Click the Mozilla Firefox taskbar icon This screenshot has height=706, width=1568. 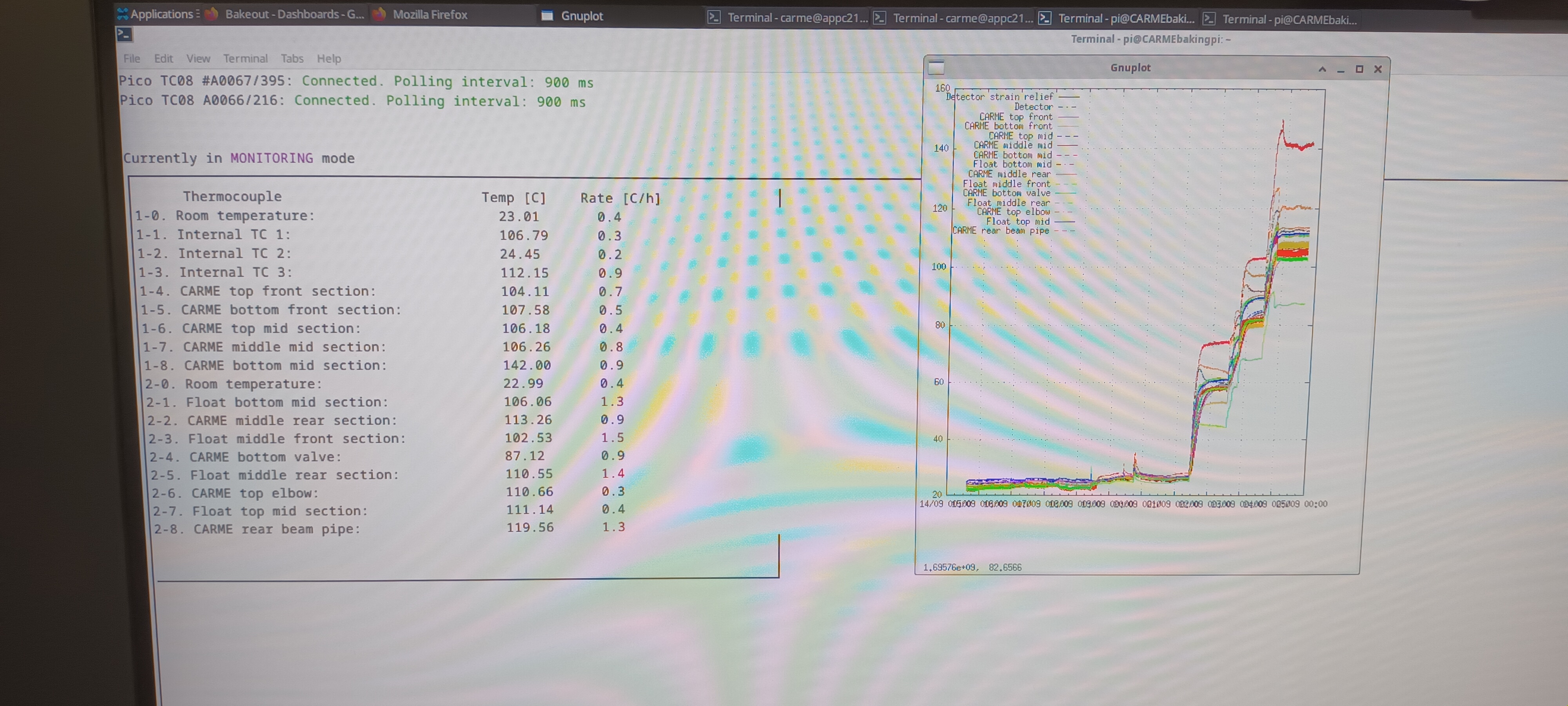(x=379, y=14)
